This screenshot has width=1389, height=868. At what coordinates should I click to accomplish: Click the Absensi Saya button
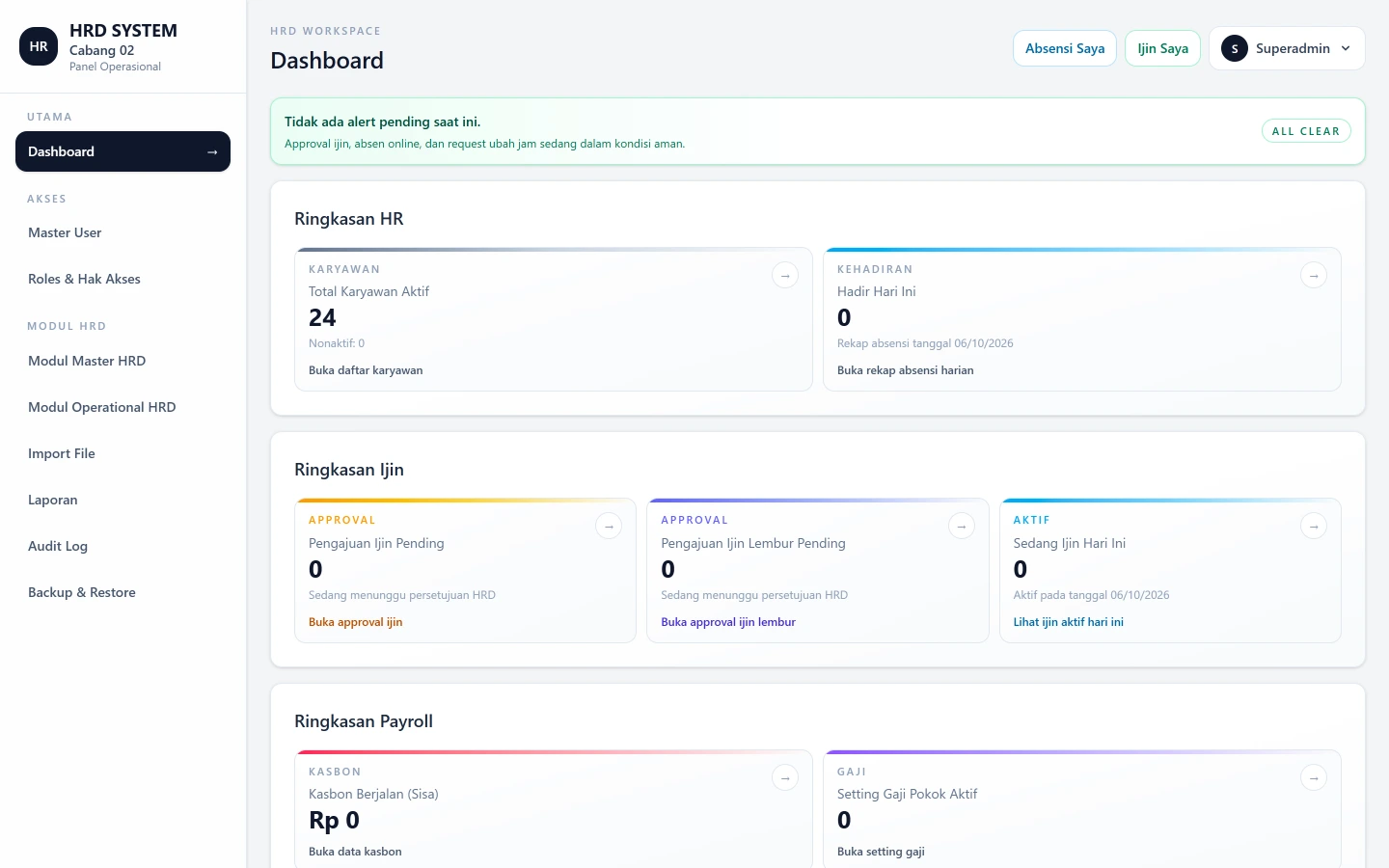1065,48
